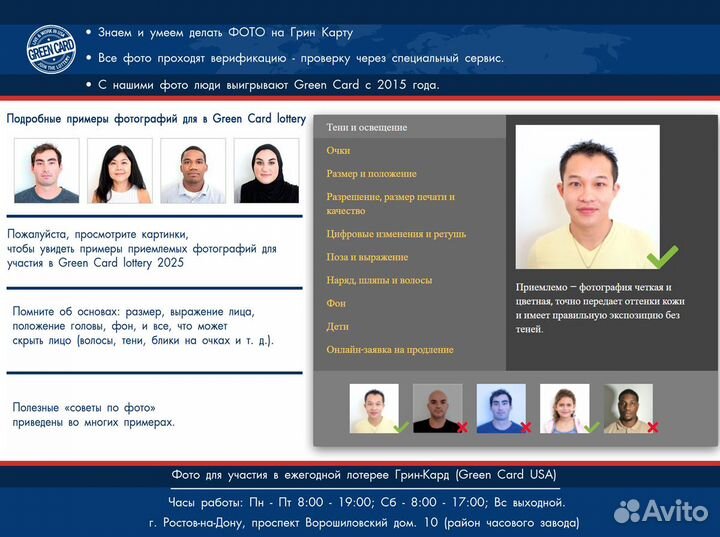Click the Green Card round stamp logo
This screenshot has width=720, height=537.
51,49
